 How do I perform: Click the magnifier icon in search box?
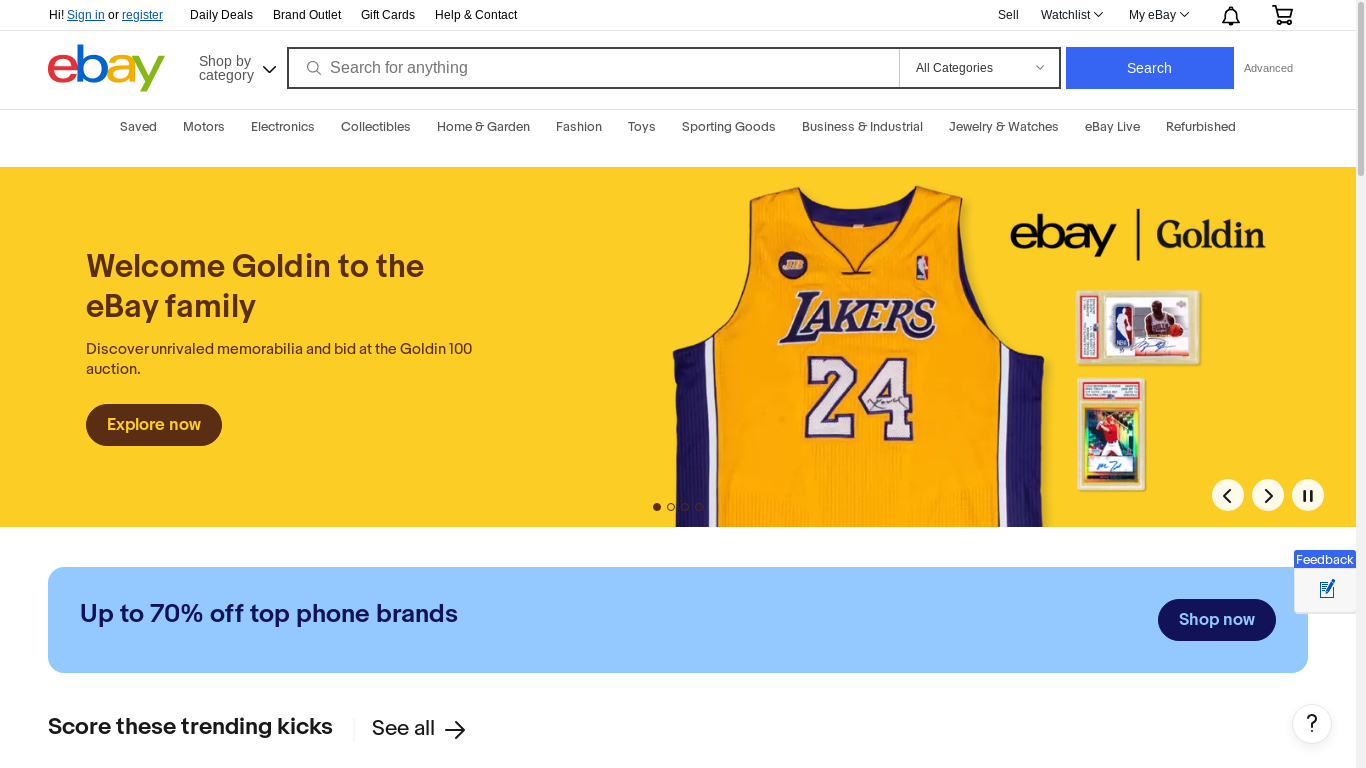[313, 68]
